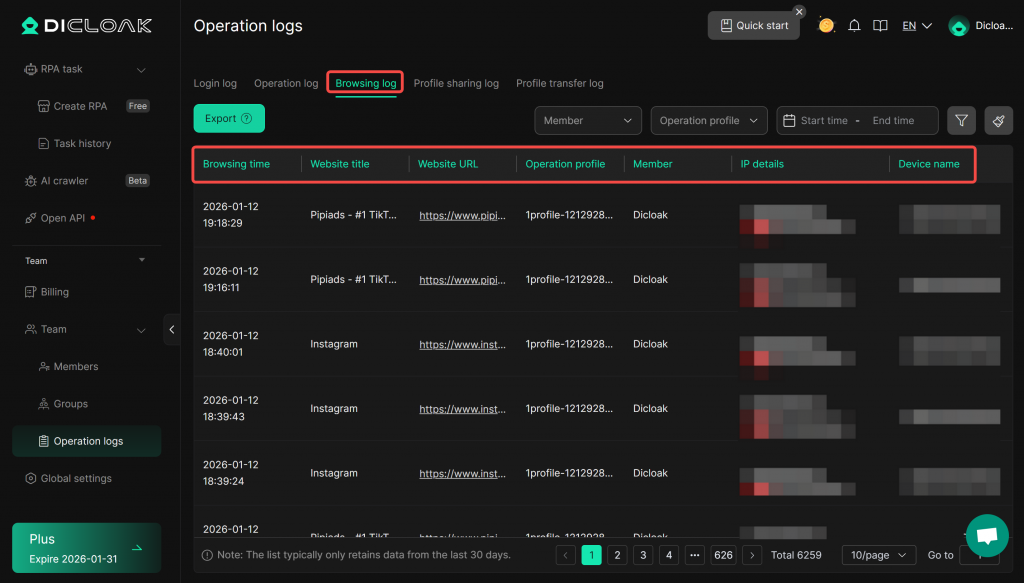The height and width of the screenshot is (583, 1024).
Task: Click the notification bell icon
Action: click(854, 26)
